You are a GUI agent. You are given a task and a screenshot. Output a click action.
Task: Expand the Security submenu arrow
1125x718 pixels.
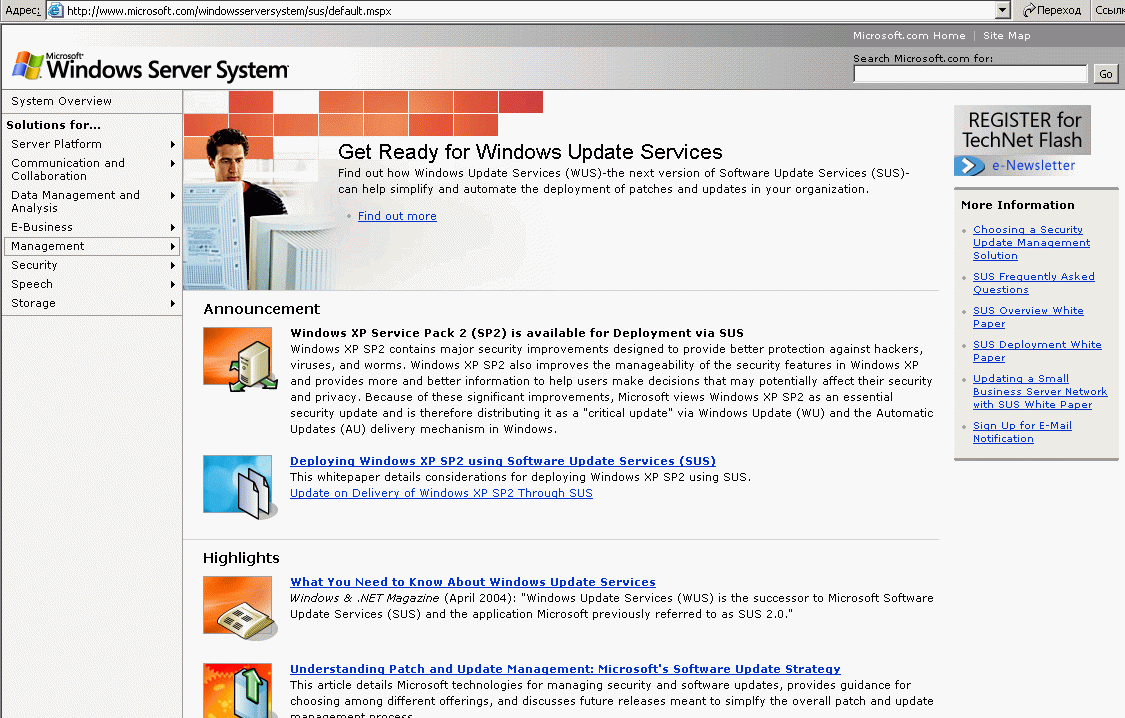(173, 265)
